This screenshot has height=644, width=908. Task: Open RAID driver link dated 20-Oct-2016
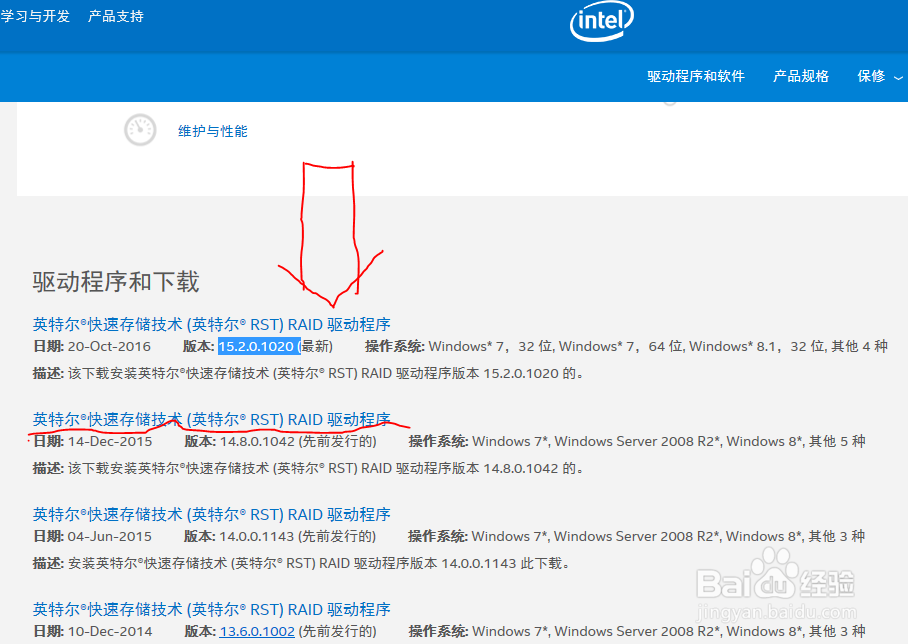(x=211, y=324)
